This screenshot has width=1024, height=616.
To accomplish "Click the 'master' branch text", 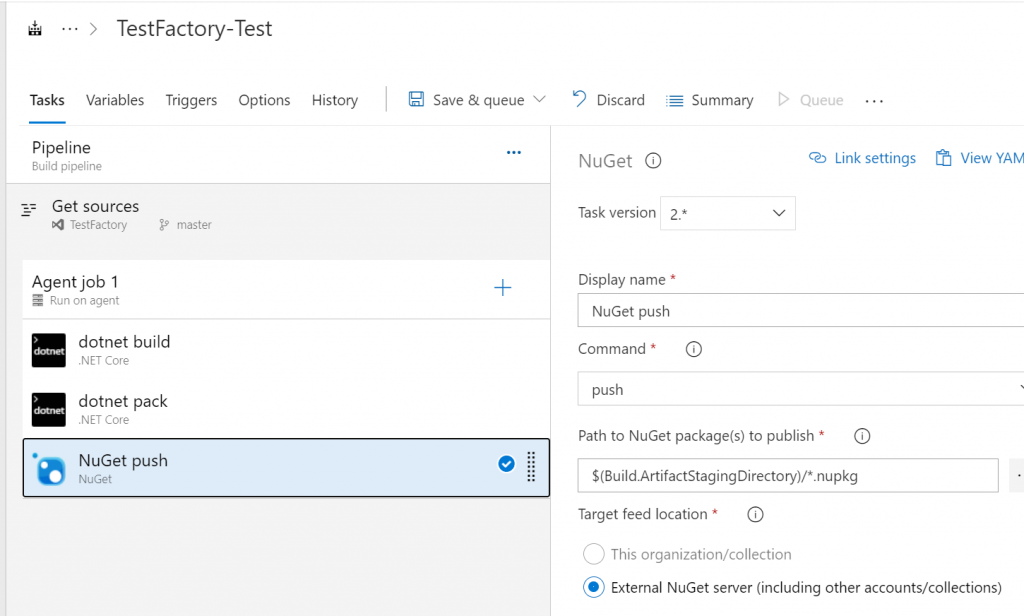I will (x=194, y=225).
